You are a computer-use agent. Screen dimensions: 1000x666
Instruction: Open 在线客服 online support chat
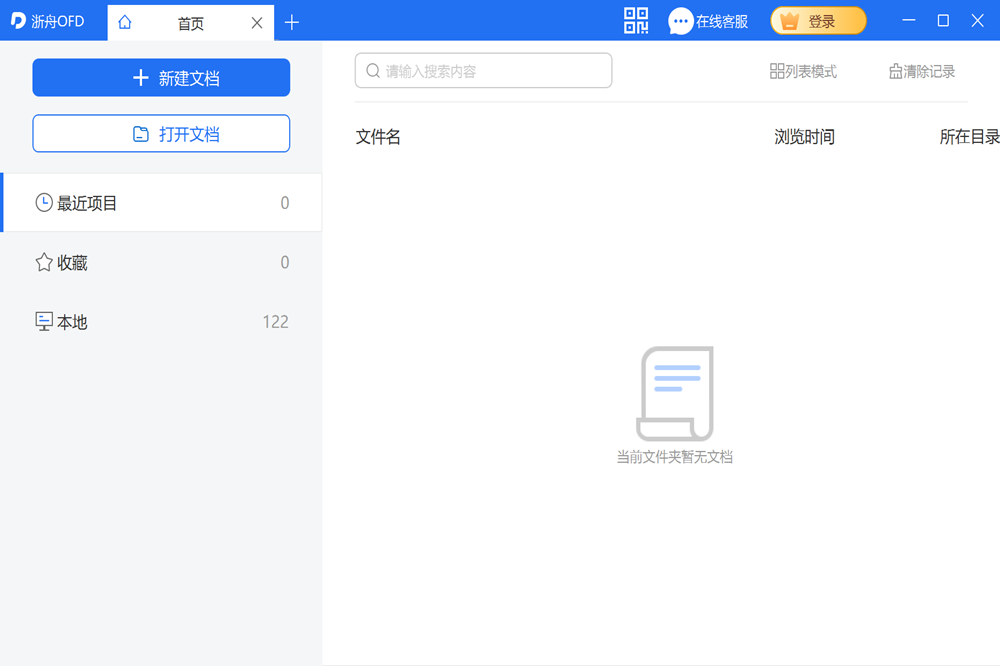[708, 21]
